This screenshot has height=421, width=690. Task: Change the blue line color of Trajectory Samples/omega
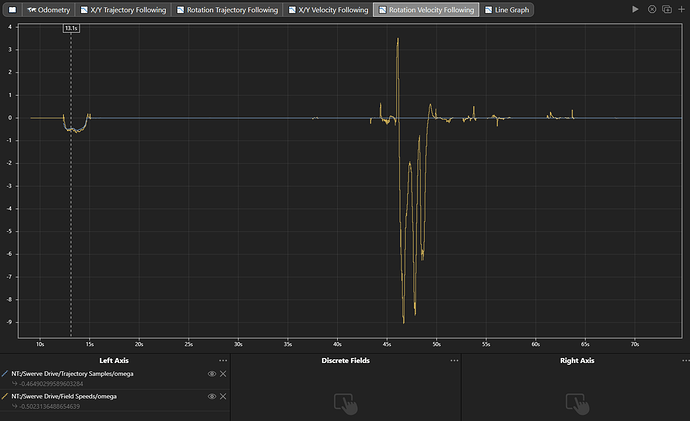(x=5, y=373)
